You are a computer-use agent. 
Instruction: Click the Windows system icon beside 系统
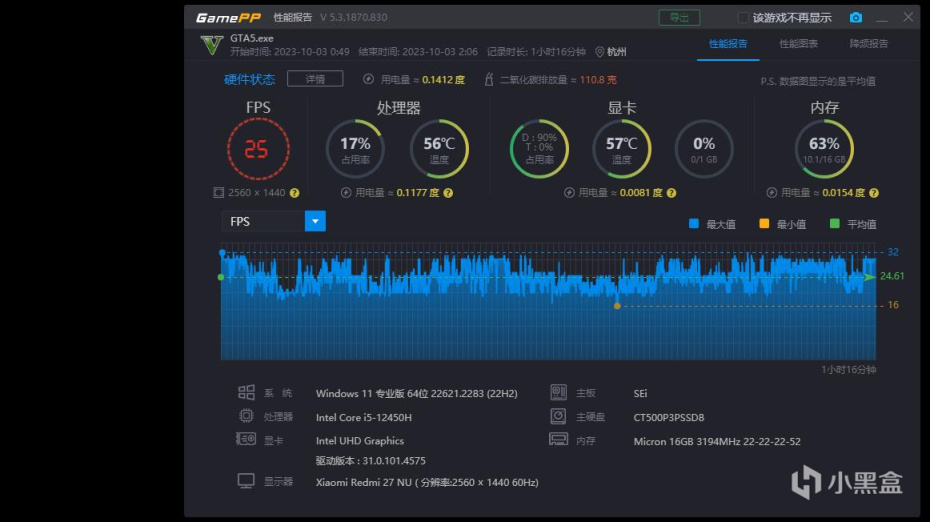click(x=246, y=392)
